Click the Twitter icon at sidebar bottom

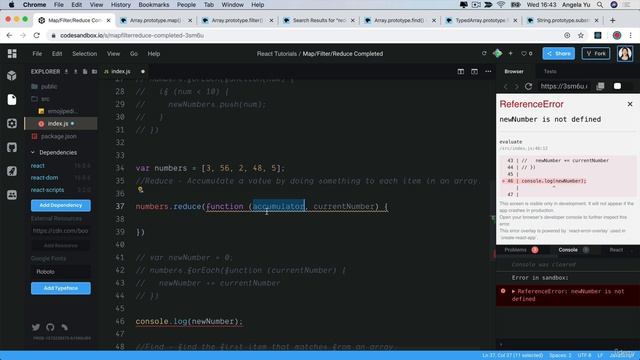36,327
